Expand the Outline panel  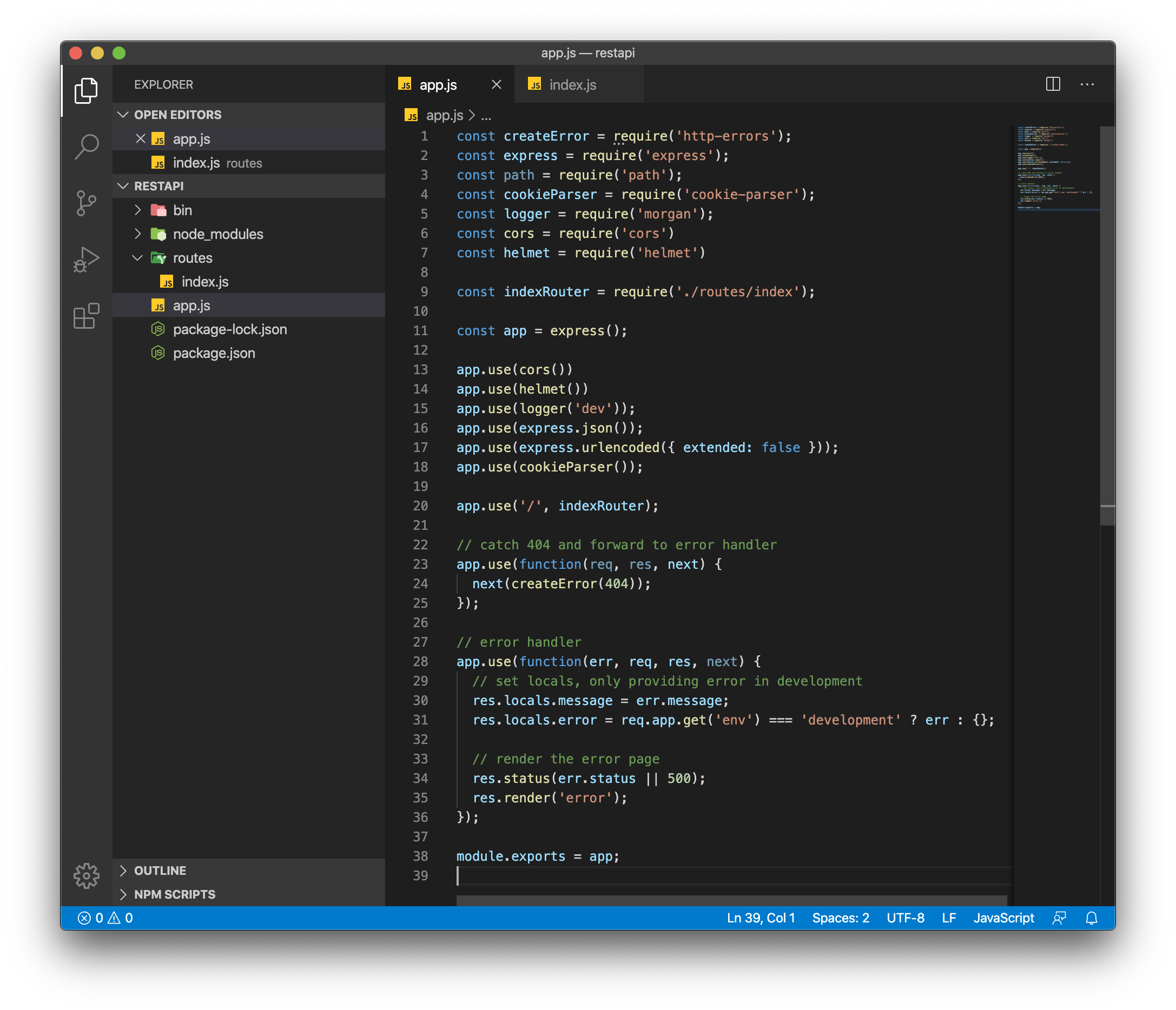coord(160,871)
